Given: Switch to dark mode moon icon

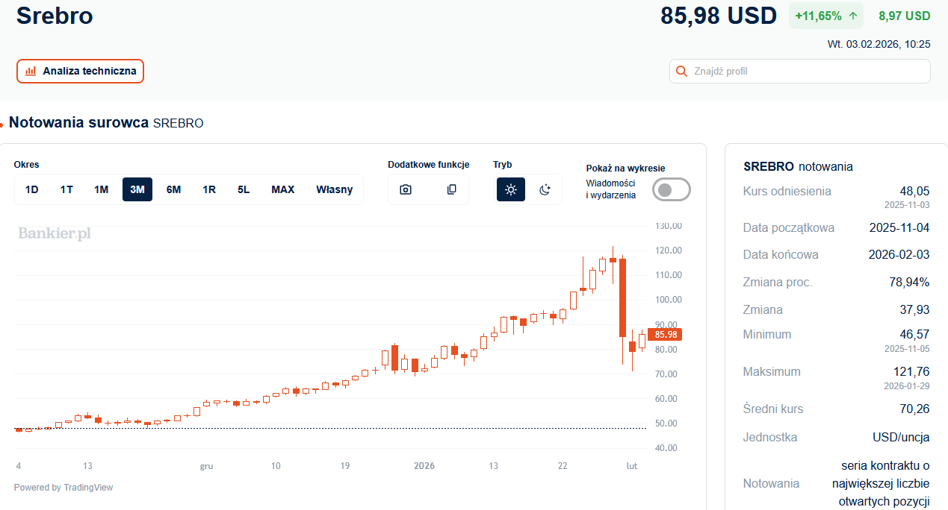Looking at the screenshot, I should (545, 190).
